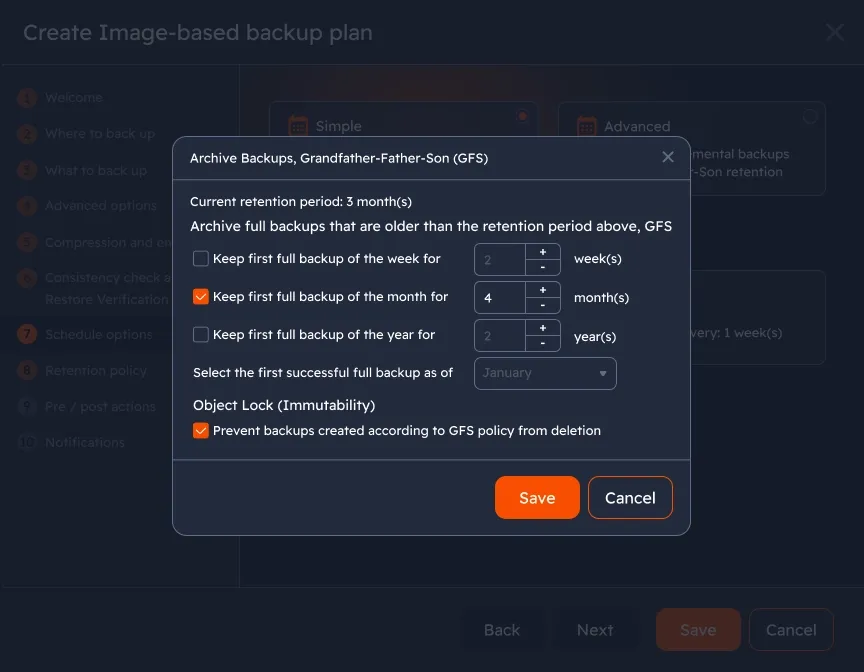Select the Simple schedule calendar icon
864x672 pixels.
click(298, 126)
